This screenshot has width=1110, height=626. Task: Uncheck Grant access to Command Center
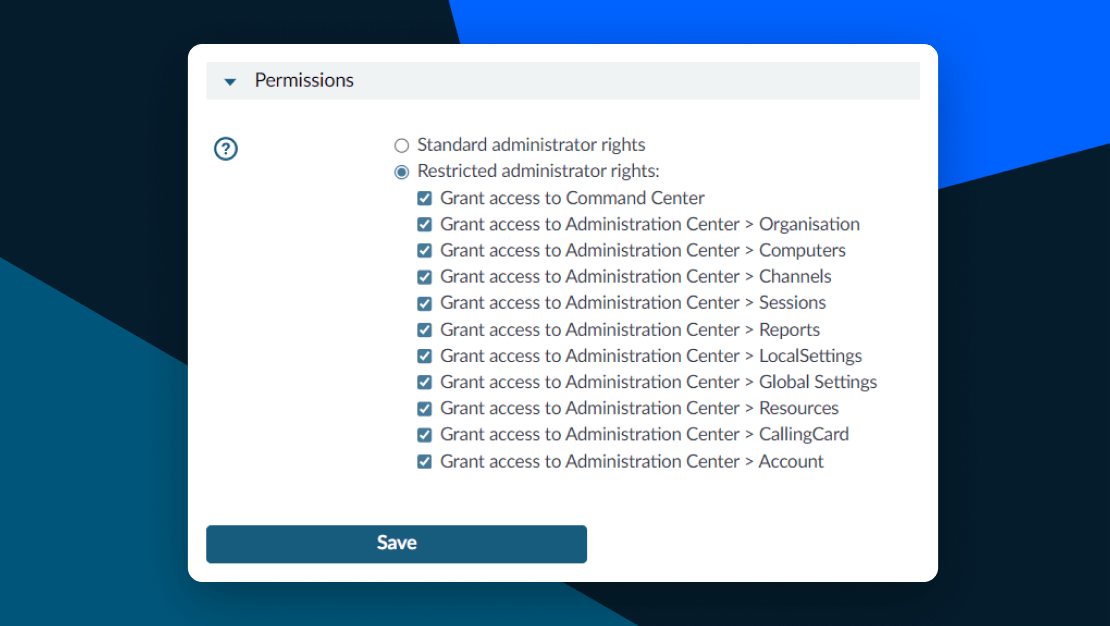tap(424, 198)
